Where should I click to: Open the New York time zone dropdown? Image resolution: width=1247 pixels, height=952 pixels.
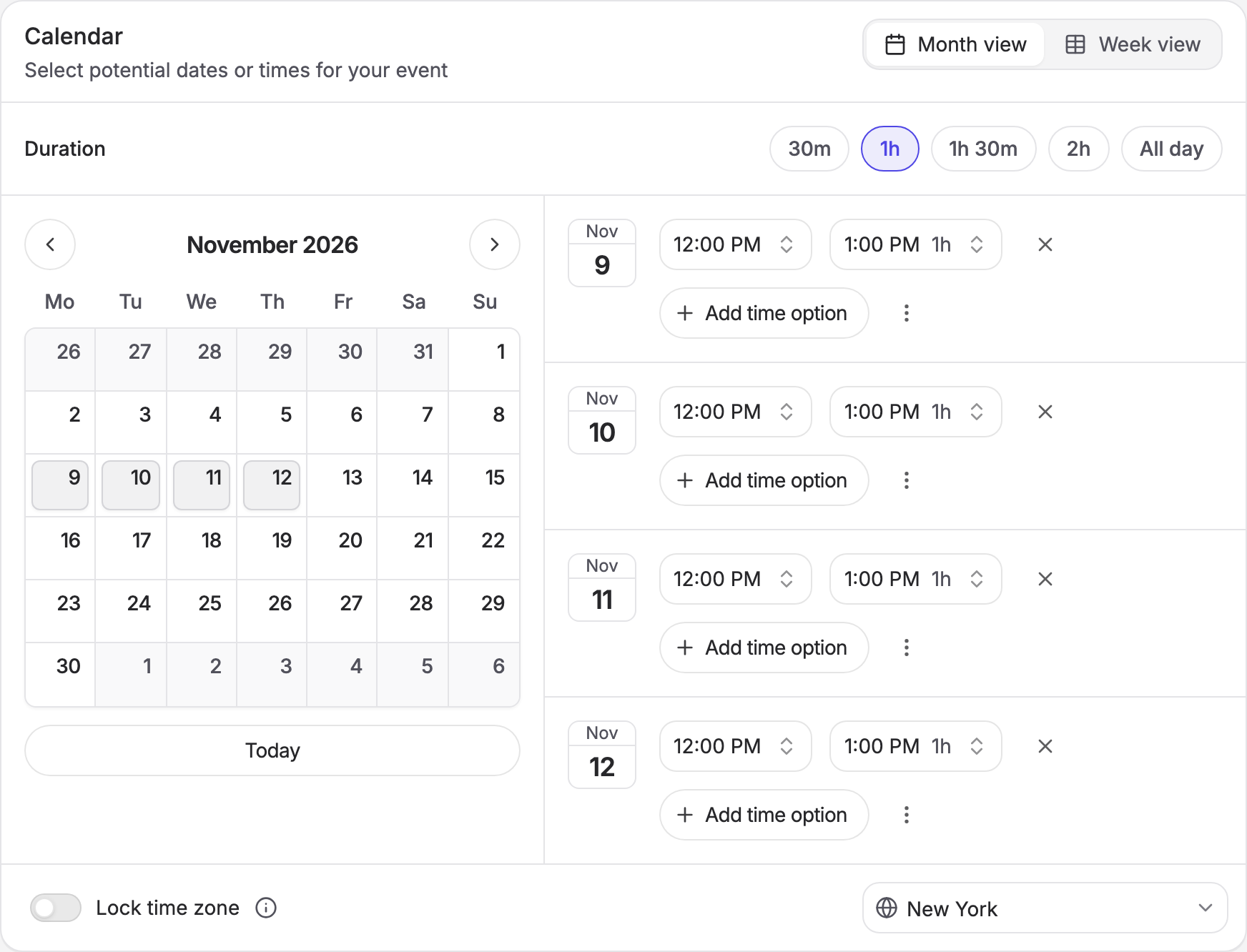pyautogui.click(x=1045, y=908)
